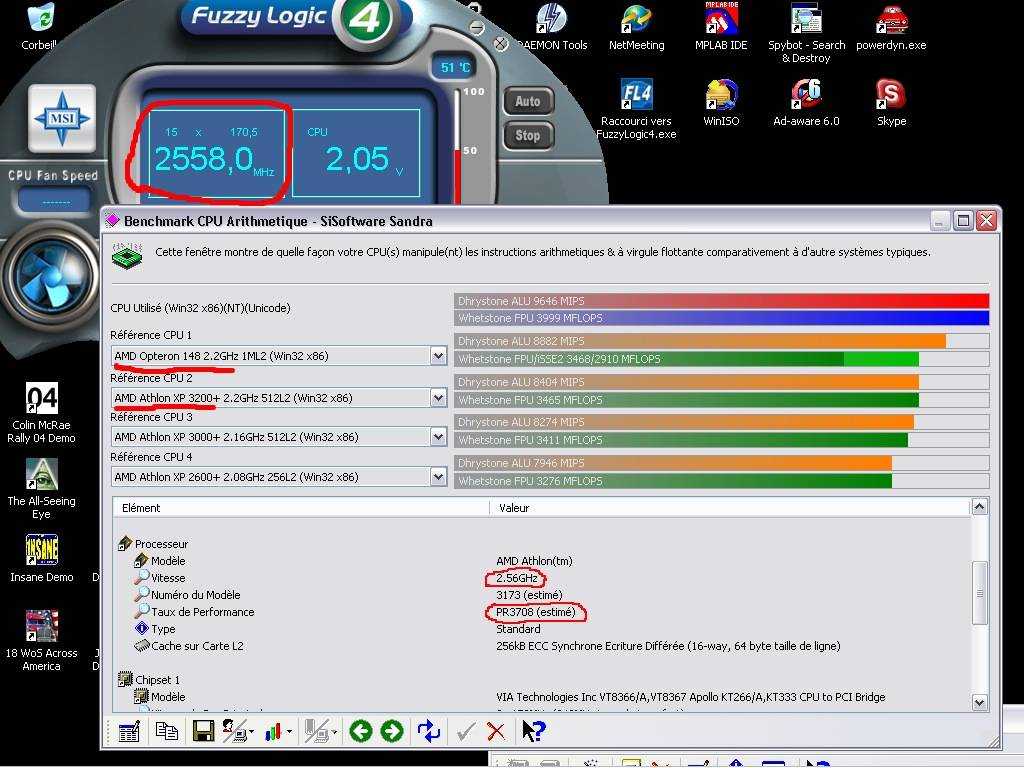
Task: Click the bar chart icon in Sandra toolbar
Action: click(x=274, y=731)
